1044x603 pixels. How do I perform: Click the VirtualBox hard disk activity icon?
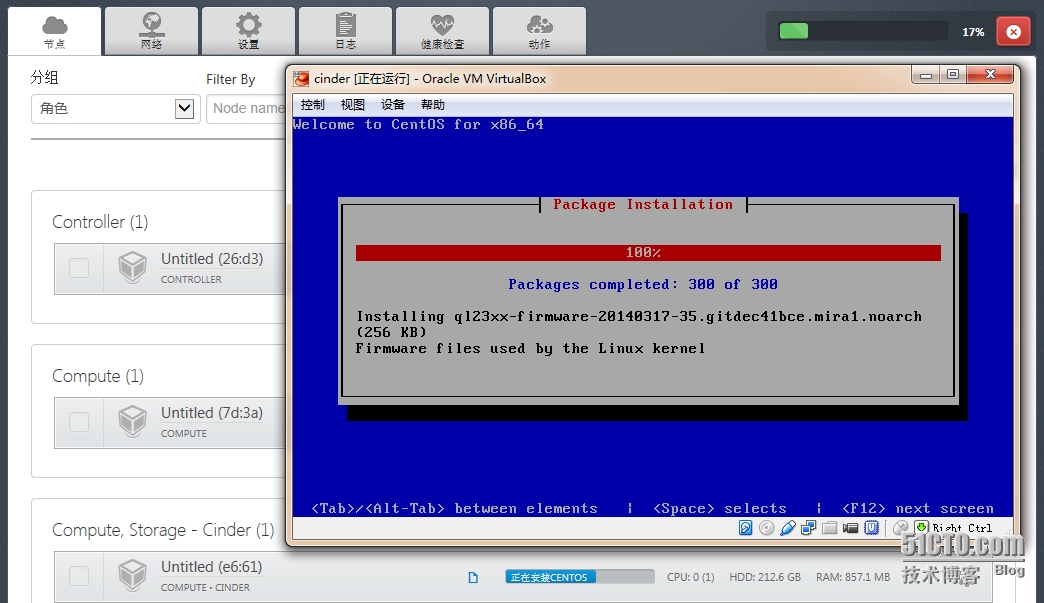pyautogui.click(x=746, y=528)
